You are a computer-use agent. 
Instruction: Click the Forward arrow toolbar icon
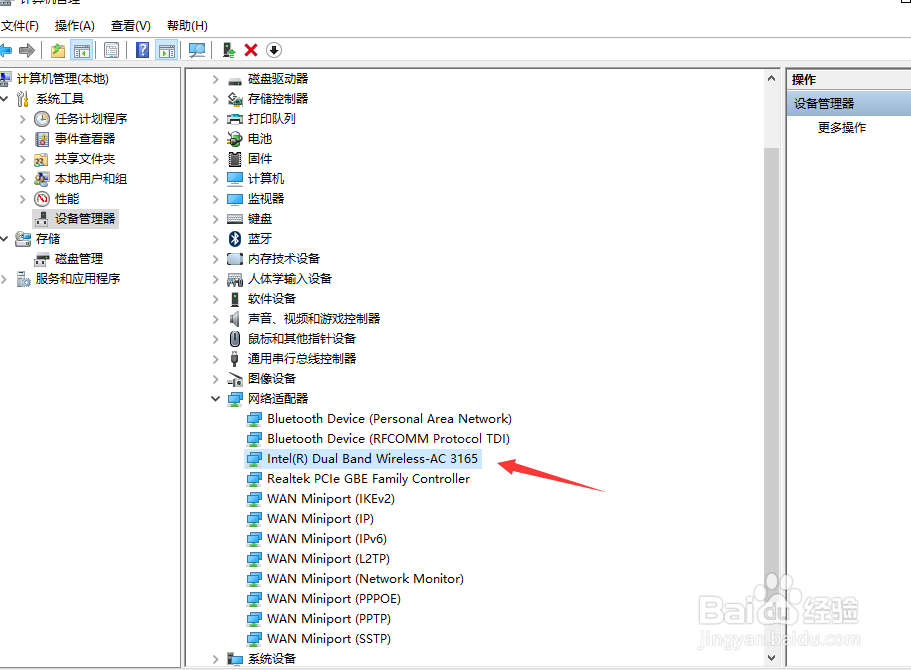27,51
